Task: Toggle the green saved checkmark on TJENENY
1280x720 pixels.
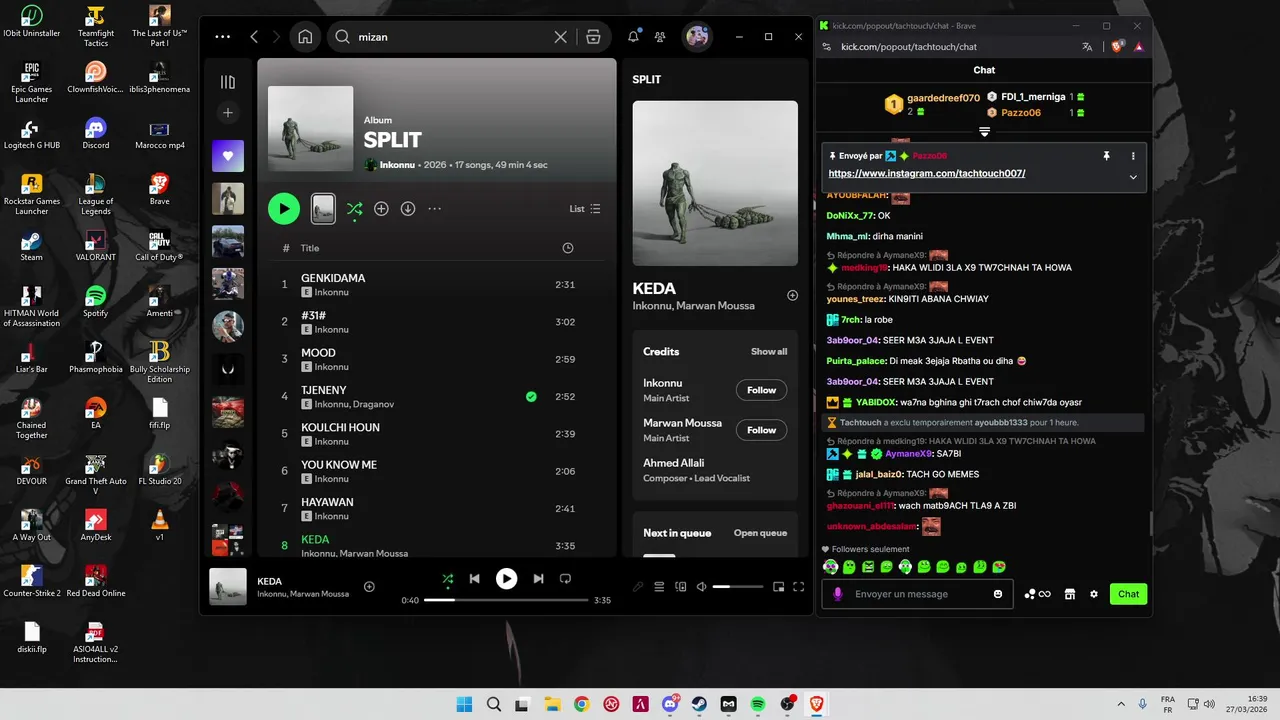Action: pyautogui.click(x=531, y=397)
